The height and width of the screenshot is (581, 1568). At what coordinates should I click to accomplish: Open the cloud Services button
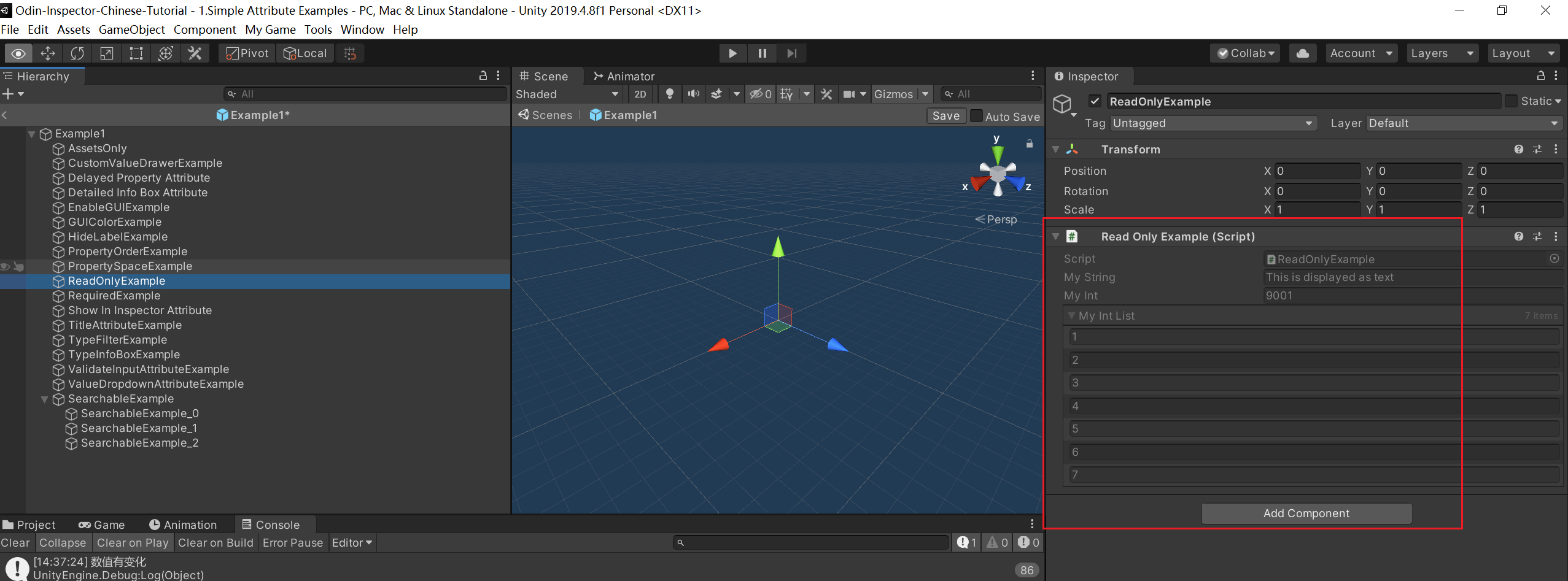1302,53
